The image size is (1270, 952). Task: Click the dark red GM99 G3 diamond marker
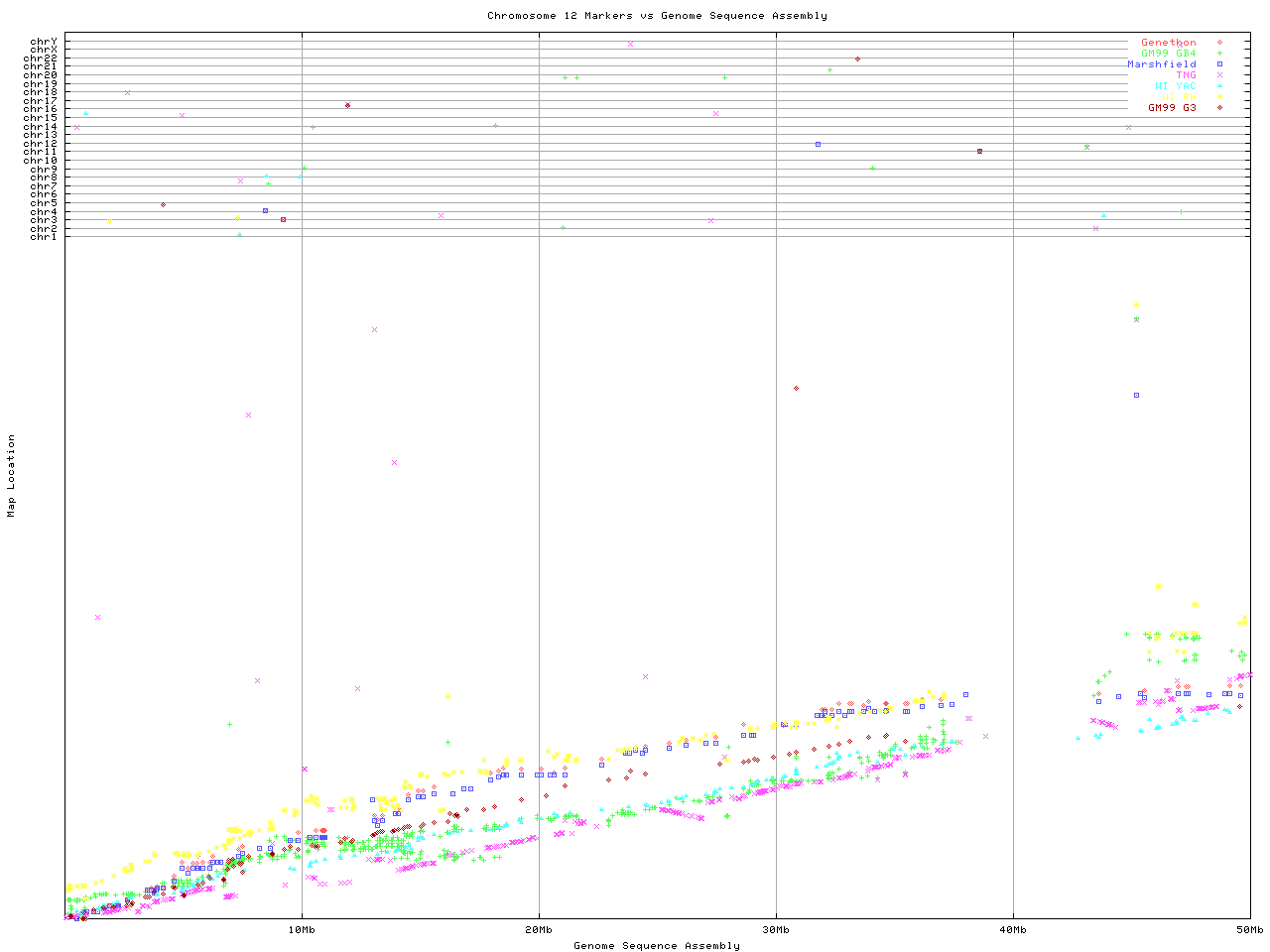tap(1219, 107)
